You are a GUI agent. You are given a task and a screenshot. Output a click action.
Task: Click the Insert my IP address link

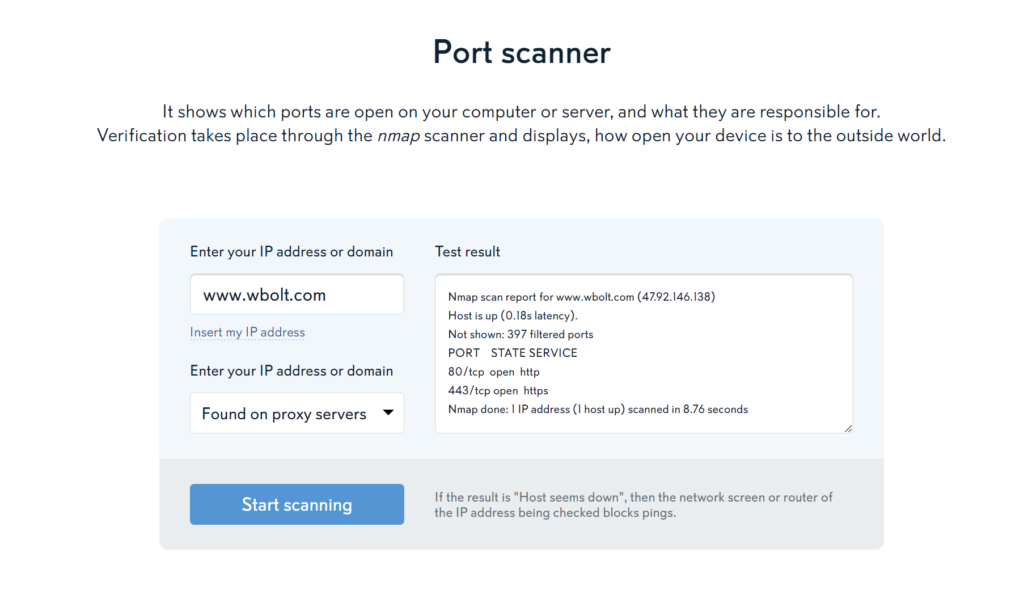coord(247,332)
